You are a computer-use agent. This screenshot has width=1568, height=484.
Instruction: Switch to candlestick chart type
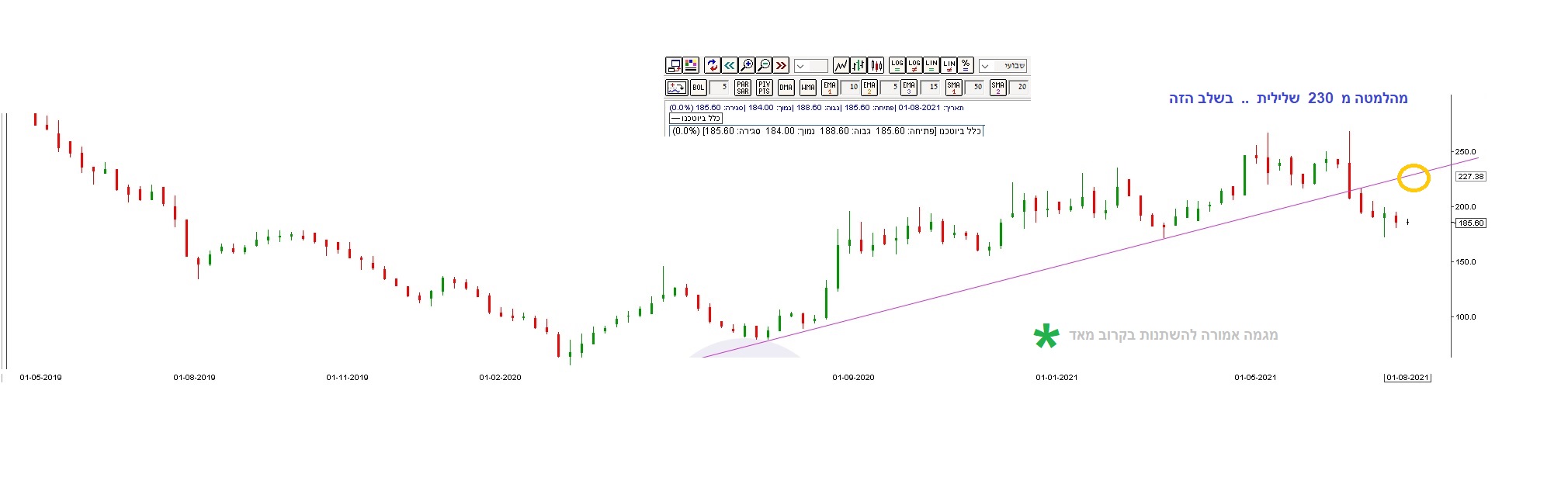876,65
